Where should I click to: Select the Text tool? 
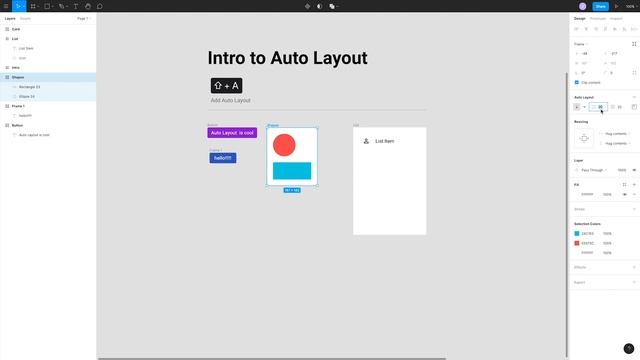[76, 6]
